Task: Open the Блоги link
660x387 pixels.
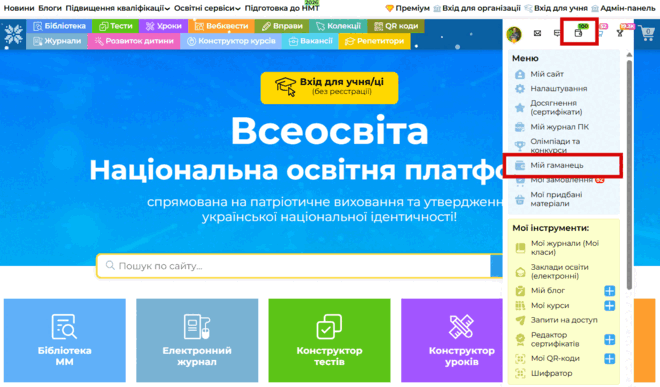Action: (50, 8)
